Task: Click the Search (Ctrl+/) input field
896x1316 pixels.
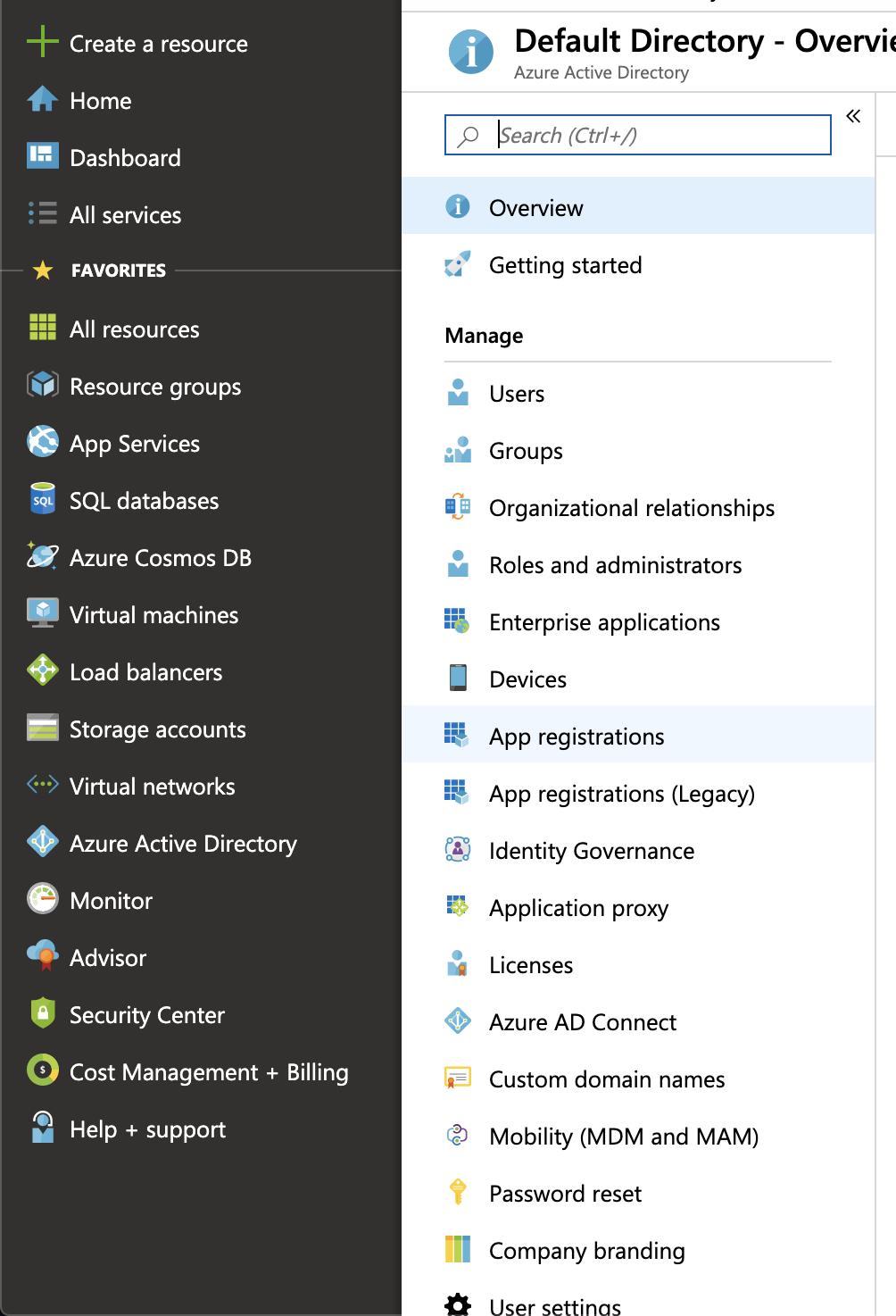Action: tap(638, 135)
